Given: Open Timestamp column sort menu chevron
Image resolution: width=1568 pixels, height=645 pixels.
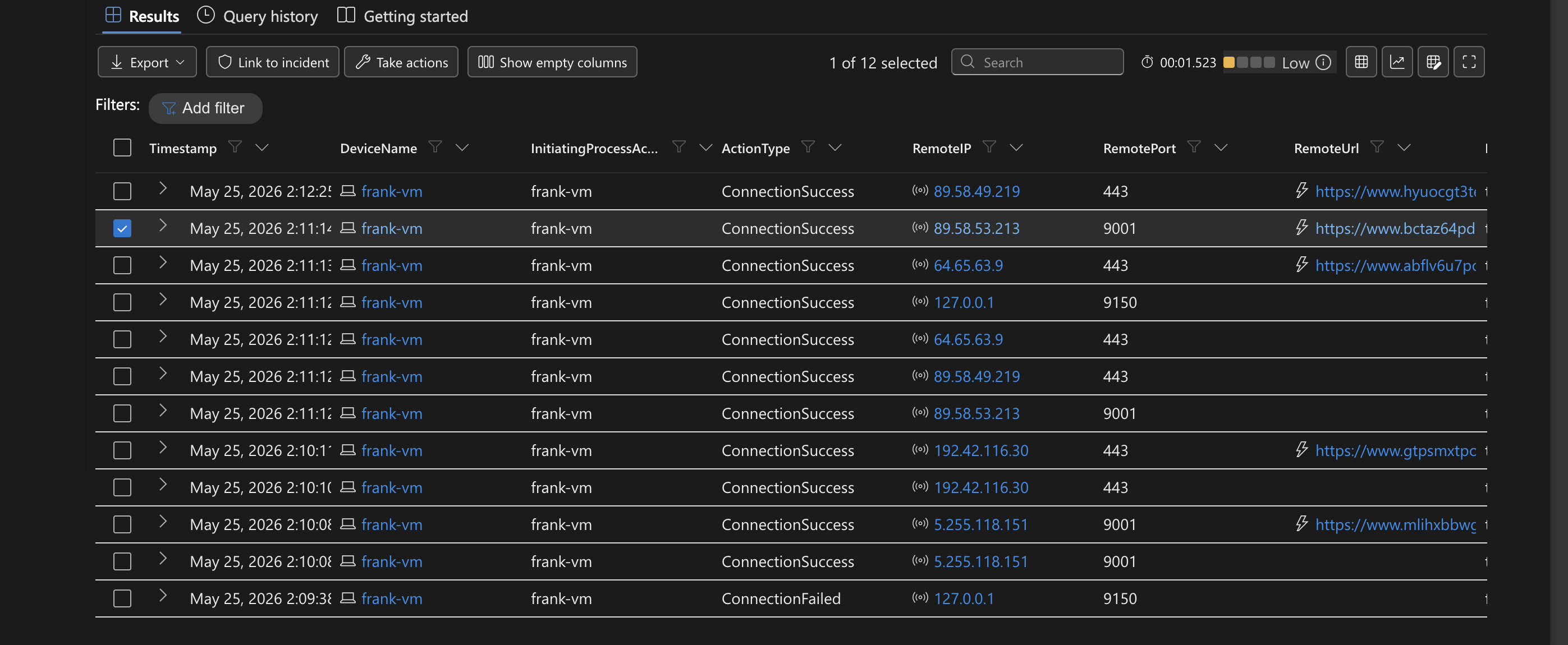Looking at the screenshot, I should coord(262,148).
